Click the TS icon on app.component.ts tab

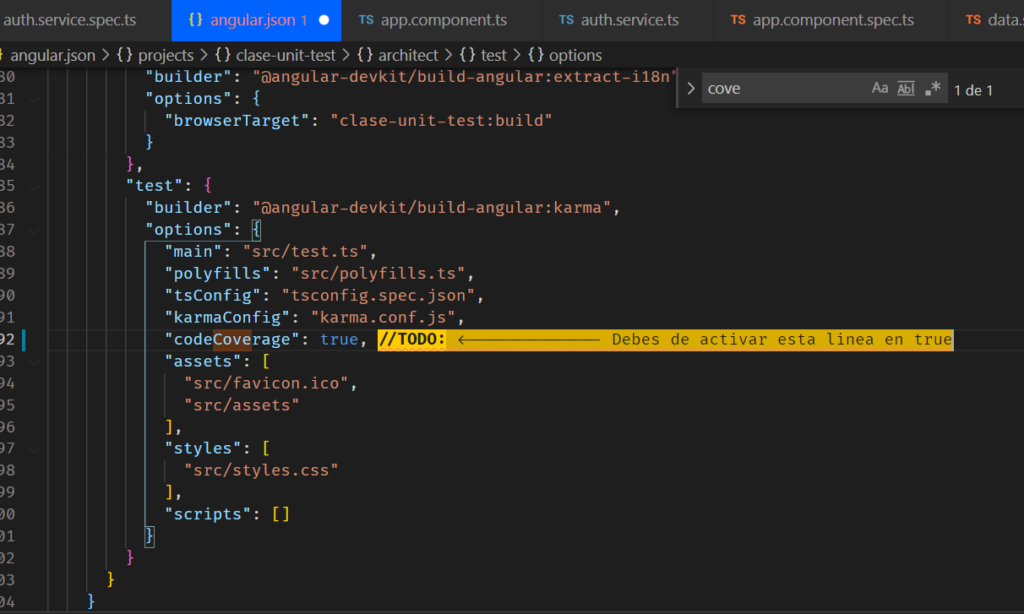[366, 20]
